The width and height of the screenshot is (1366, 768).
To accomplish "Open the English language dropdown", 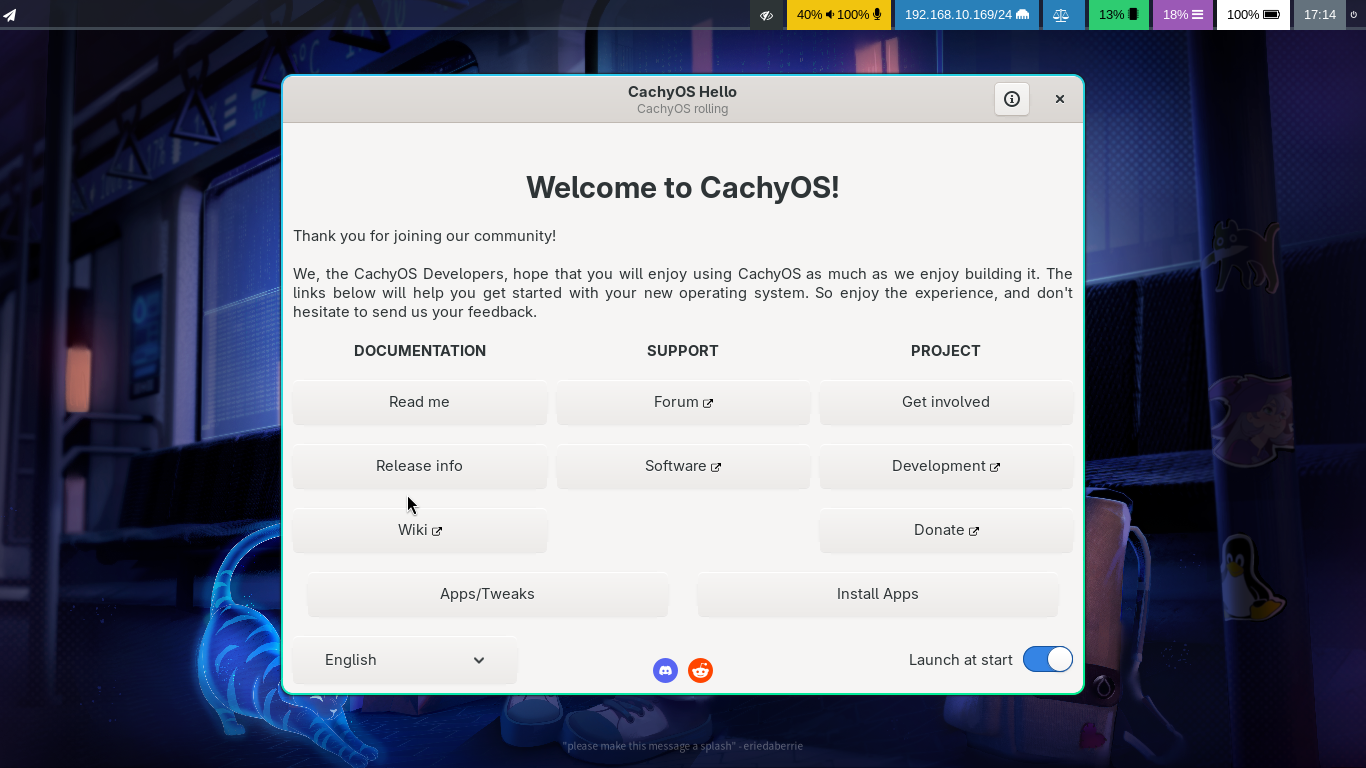I will coord(405,660).
